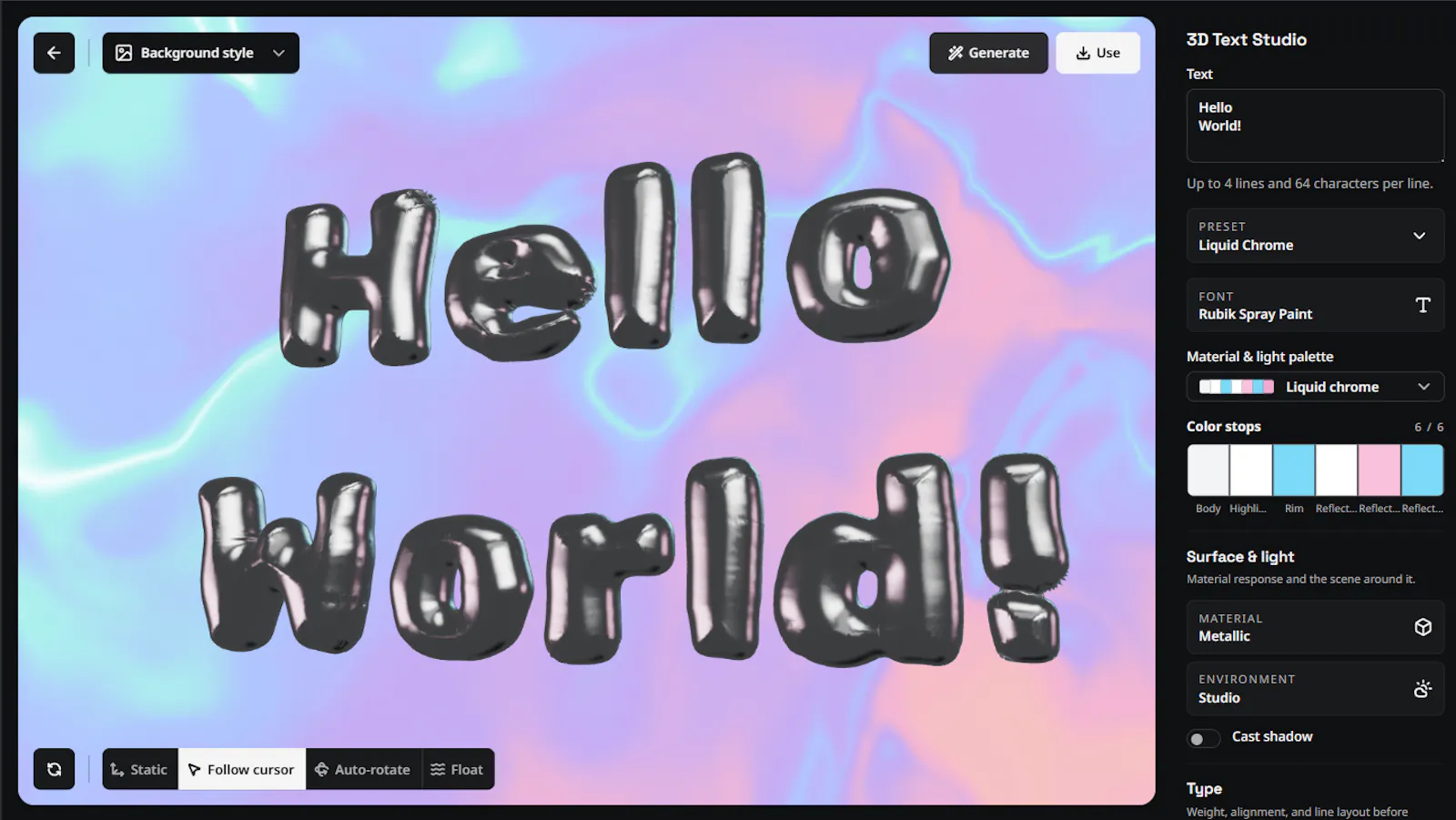Click the 'Type' section heading
This screenshot has height=820, width=1456.
coord(1204,789)
